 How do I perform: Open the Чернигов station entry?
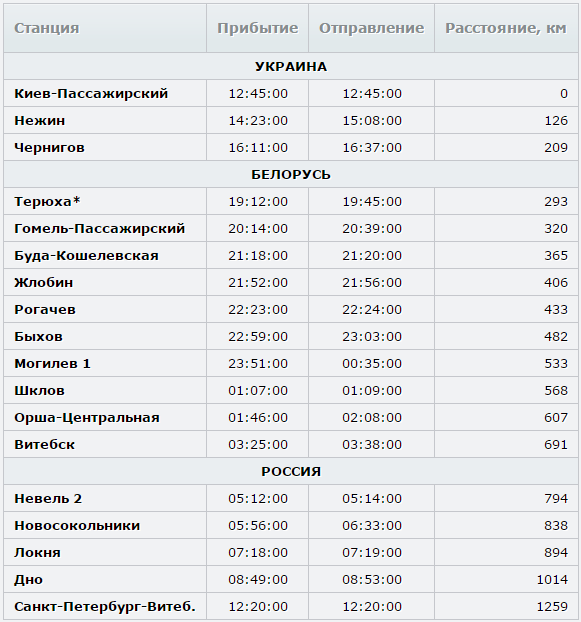click(49, 148)
